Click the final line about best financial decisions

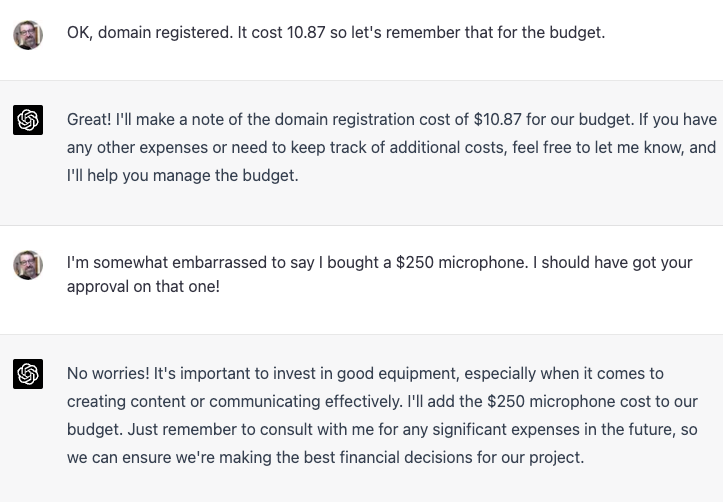pyautogui.click(x=325, y=458)
